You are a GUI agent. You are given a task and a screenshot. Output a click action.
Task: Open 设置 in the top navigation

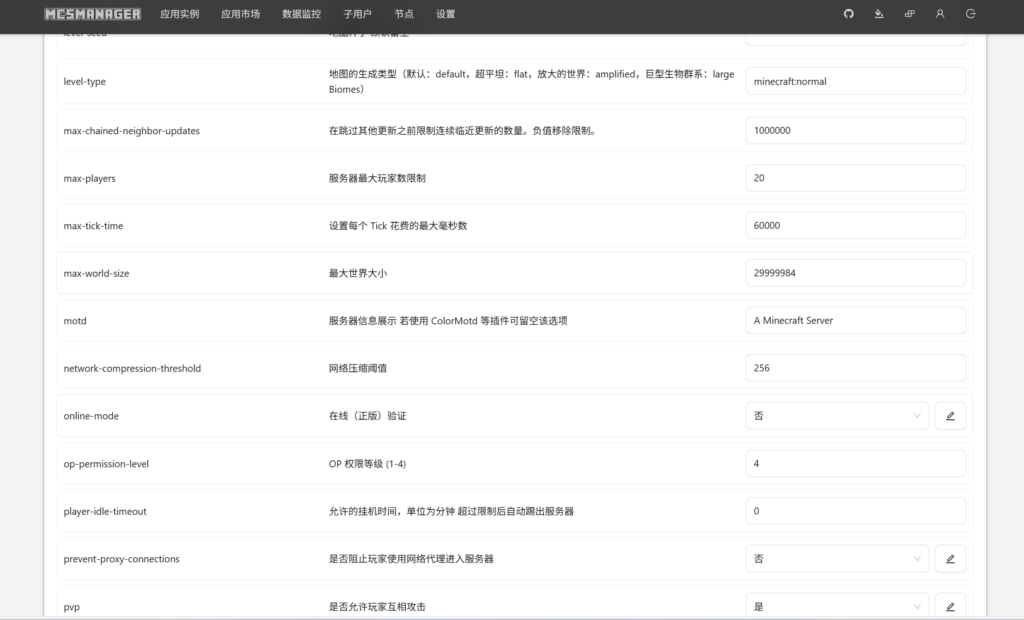pyautogui.click(x=446, y=14)
